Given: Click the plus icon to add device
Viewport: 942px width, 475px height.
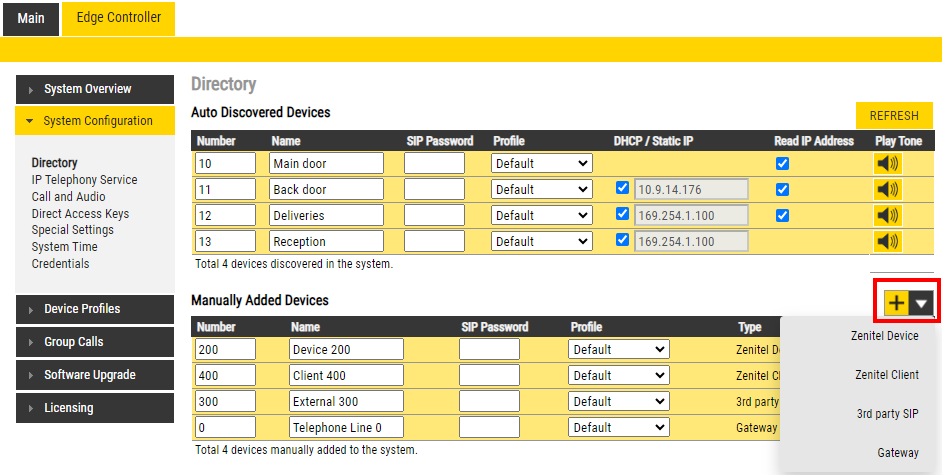Looking at the screenshot, I should (897, 303).
